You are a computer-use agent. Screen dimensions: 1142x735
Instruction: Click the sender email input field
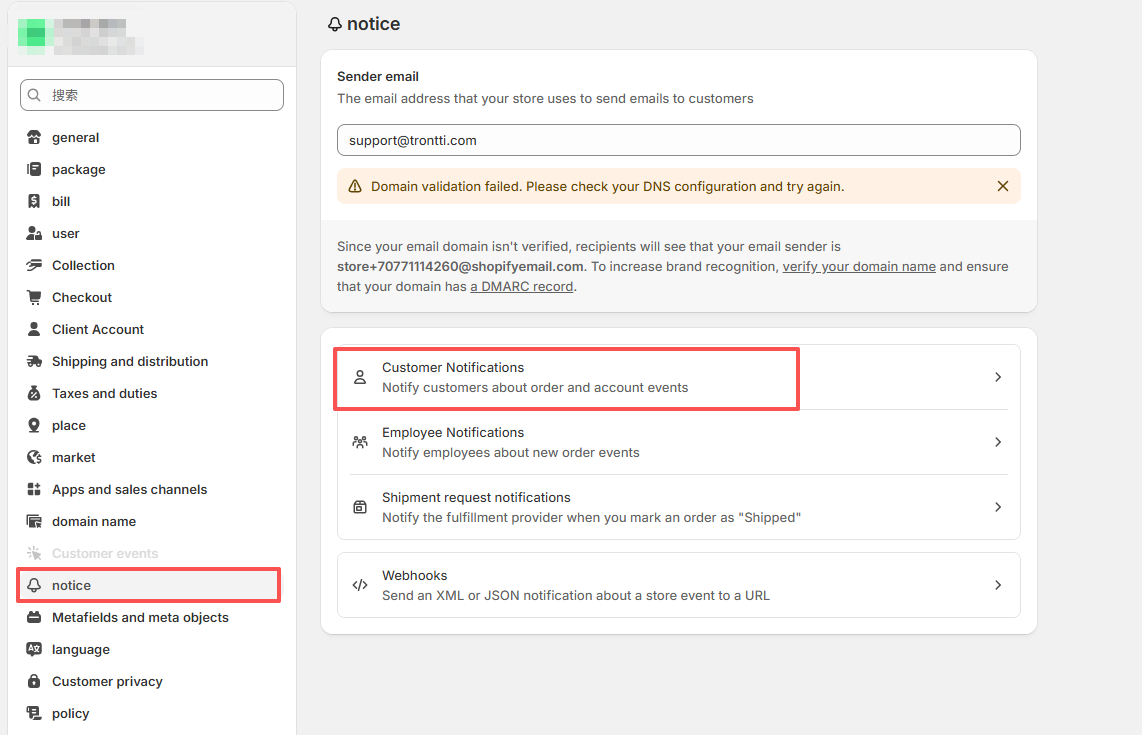(x=678, y=140)
